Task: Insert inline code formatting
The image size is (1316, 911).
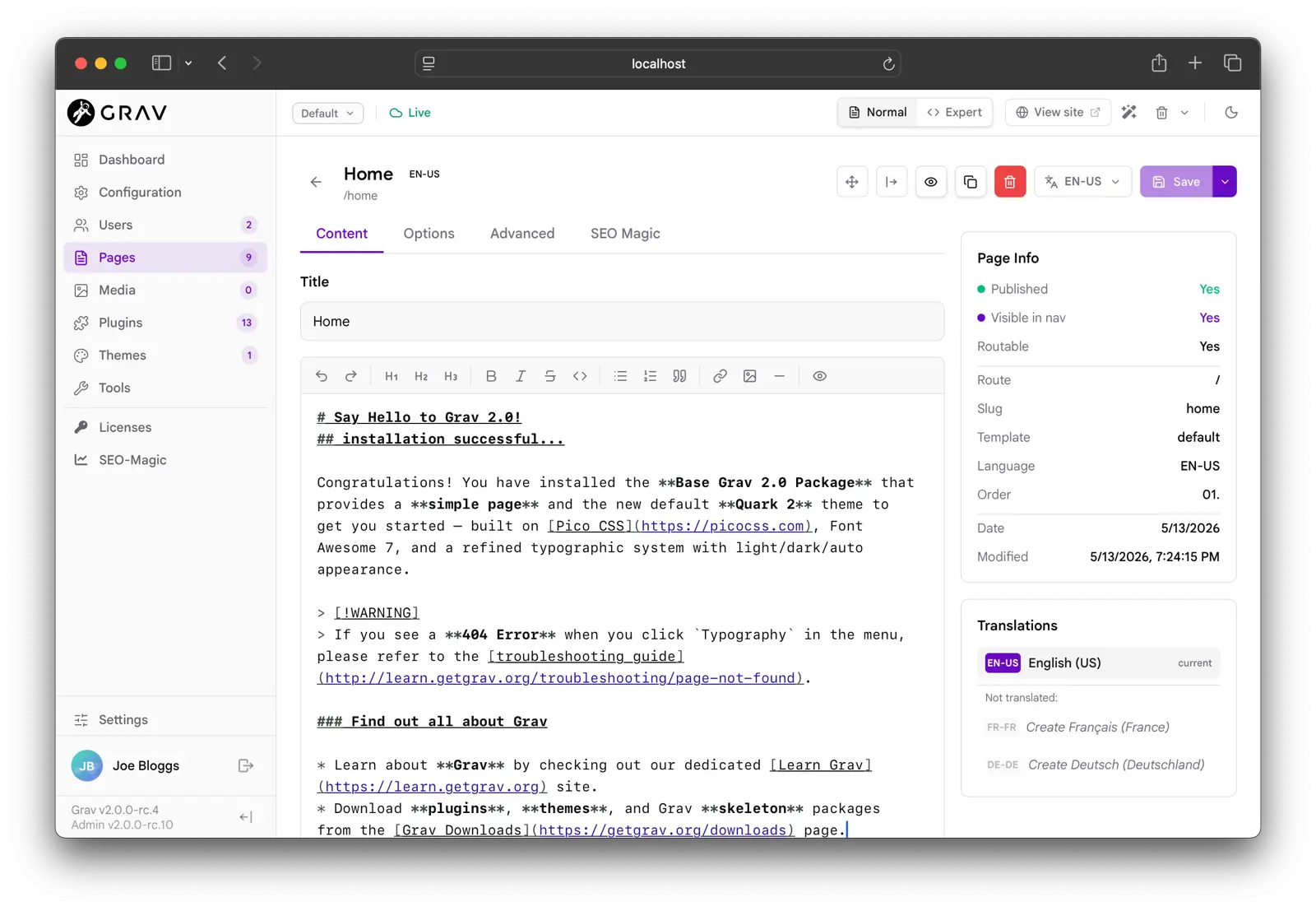Action: coord(580,376)
